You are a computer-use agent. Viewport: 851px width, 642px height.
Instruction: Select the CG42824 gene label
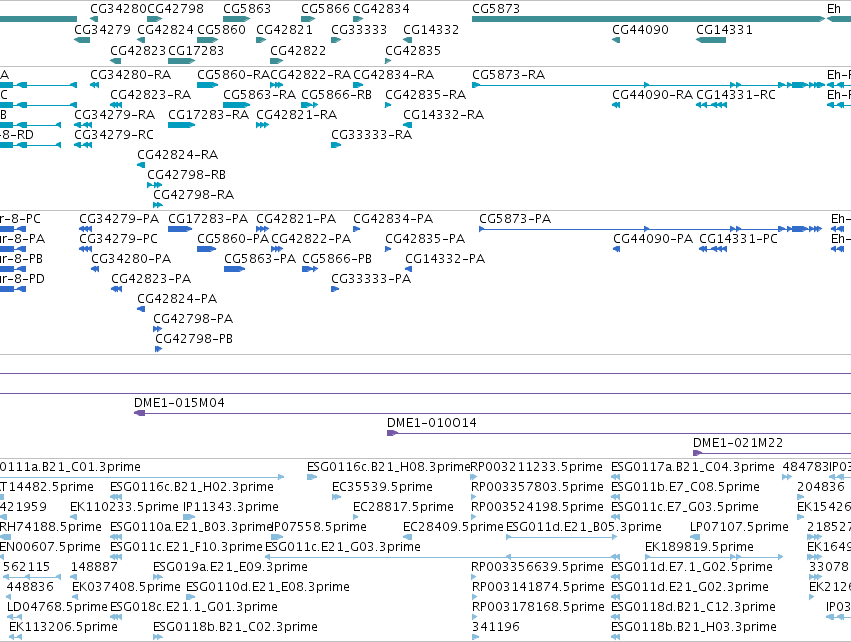coord(165,29)
